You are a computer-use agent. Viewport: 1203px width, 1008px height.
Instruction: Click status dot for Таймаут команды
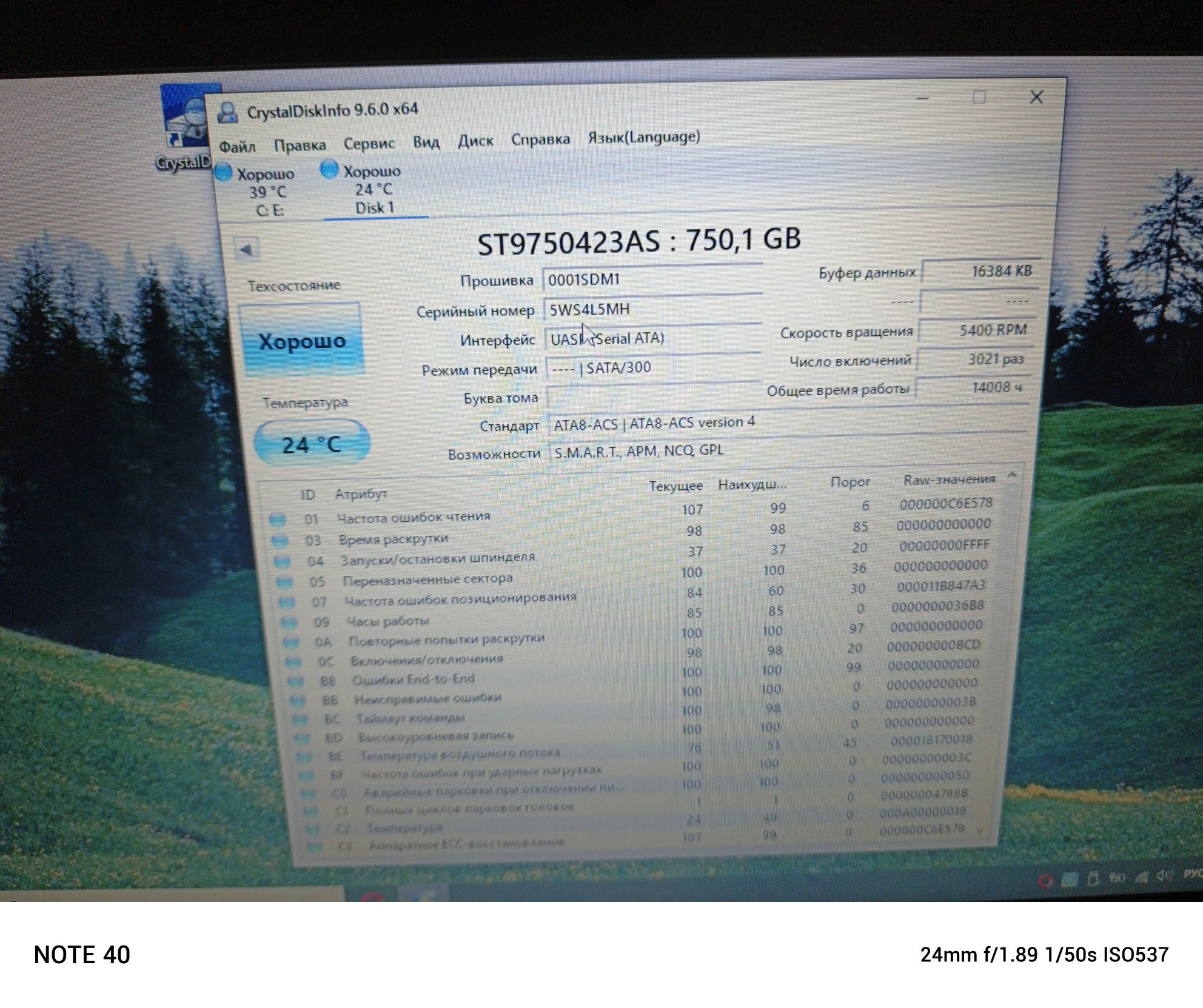click(300, 719)
